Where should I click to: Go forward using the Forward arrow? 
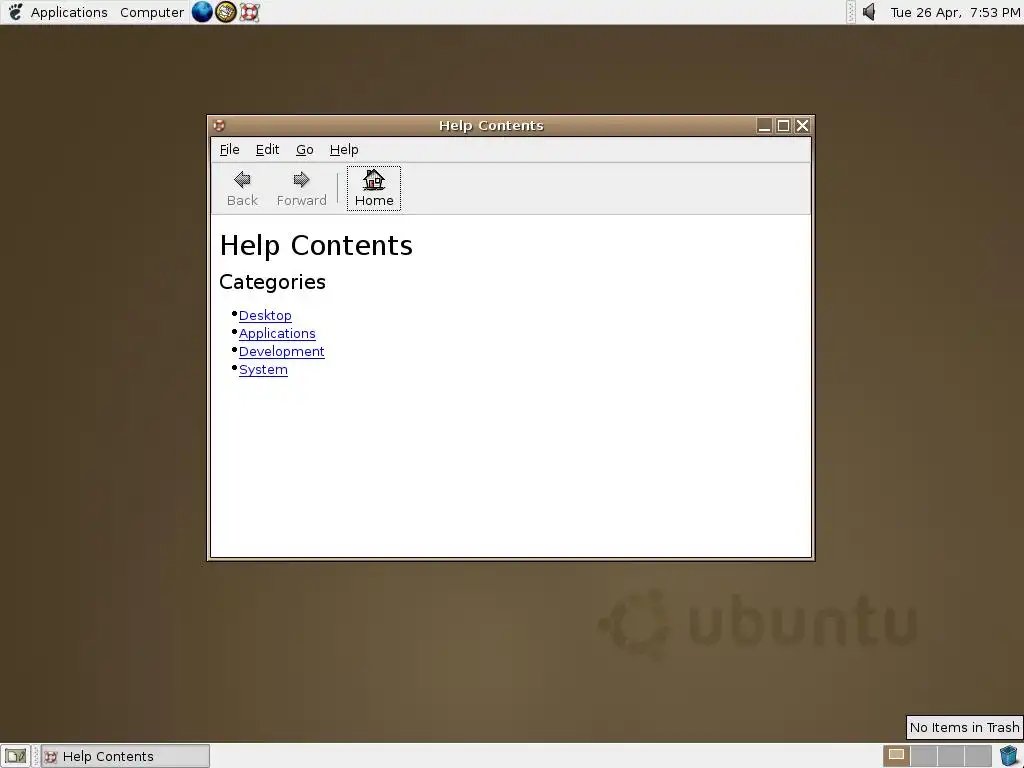pos(301,188)
